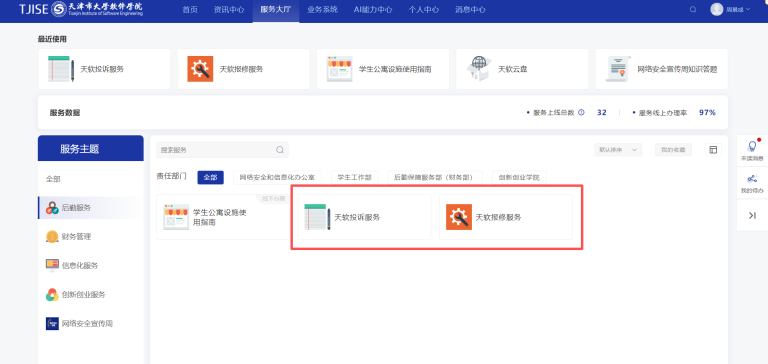Select 财务管理 coin icon in sidebar
This screenshot has width=768, height=364.
point(52,237)
